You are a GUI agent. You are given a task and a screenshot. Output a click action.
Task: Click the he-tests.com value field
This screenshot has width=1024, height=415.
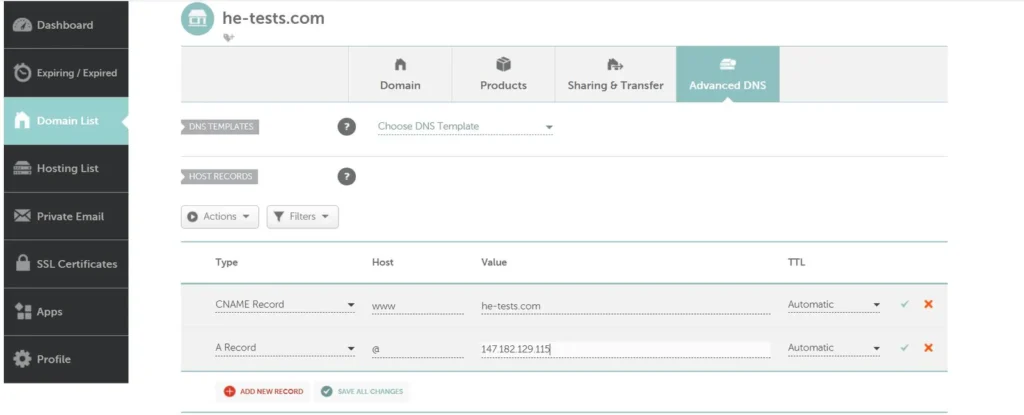[x=626, y=306]
